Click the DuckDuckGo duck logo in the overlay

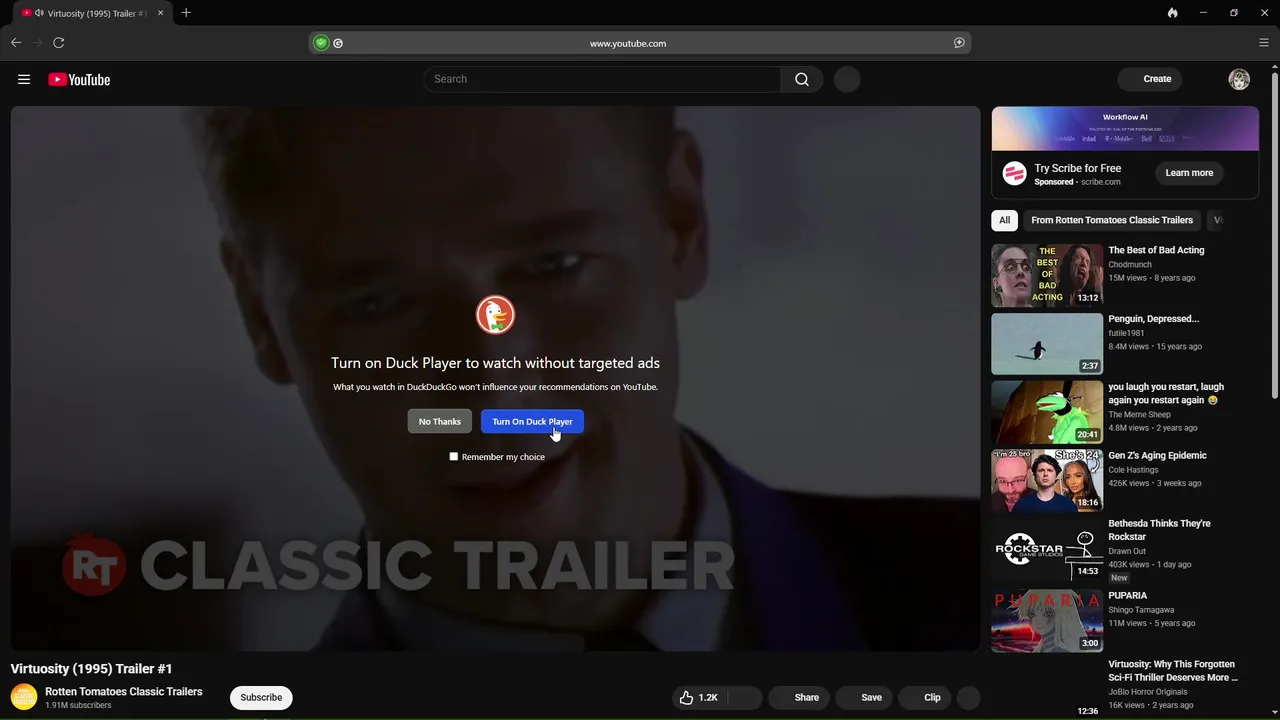[x=495, y=315]
